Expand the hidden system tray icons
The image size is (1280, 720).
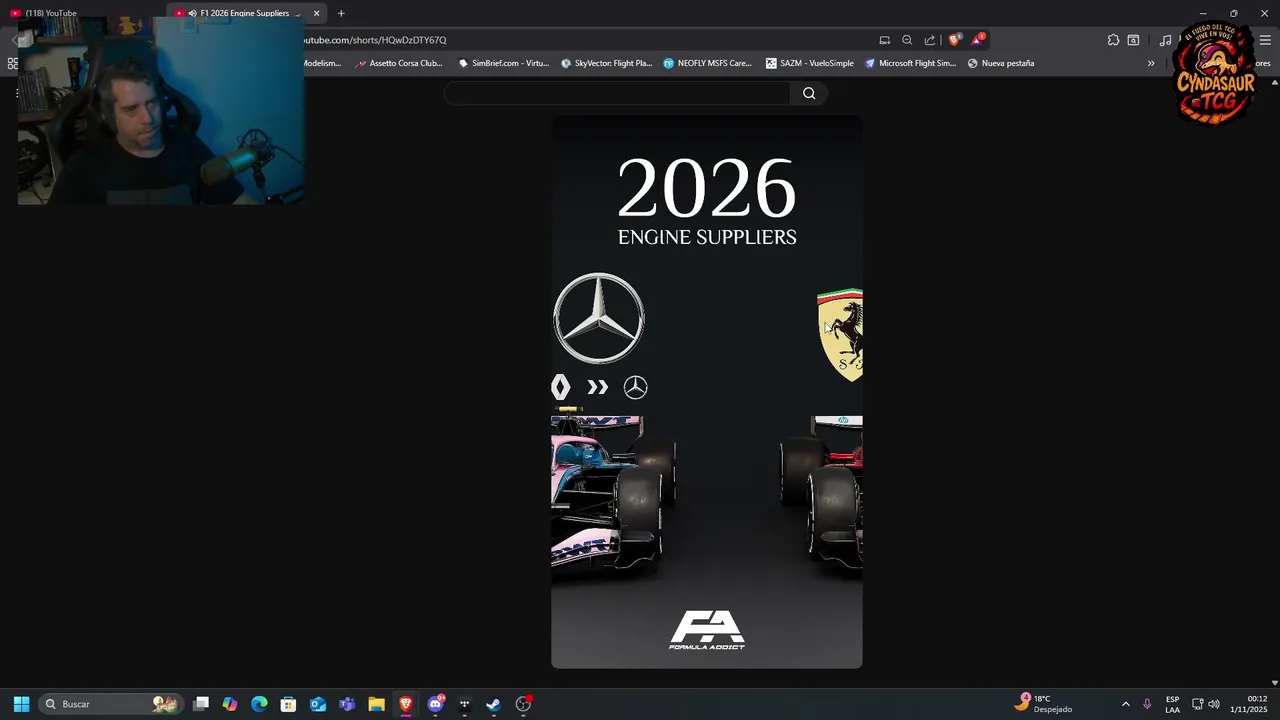pos(1125,704)
